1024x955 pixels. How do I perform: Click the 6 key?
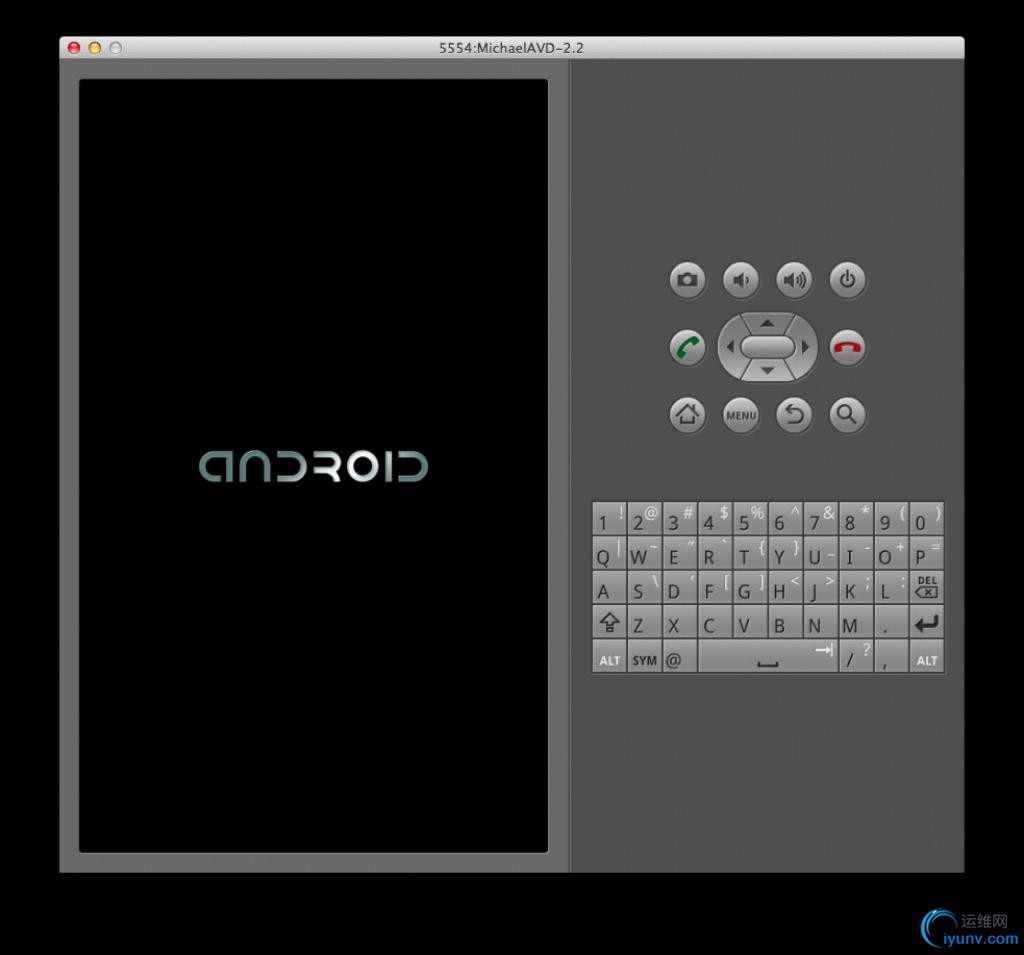[786, 519]
